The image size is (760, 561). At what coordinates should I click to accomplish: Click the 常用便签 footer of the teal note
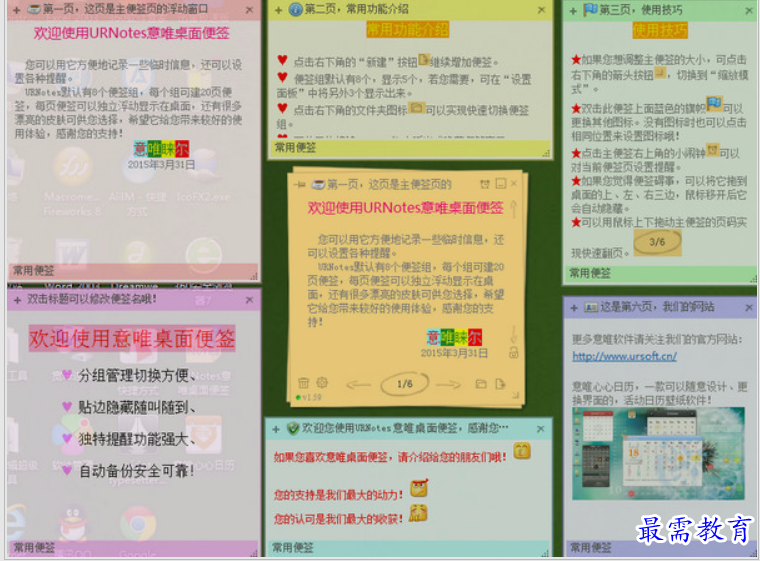pyautogui.click(x=293, y=548)
